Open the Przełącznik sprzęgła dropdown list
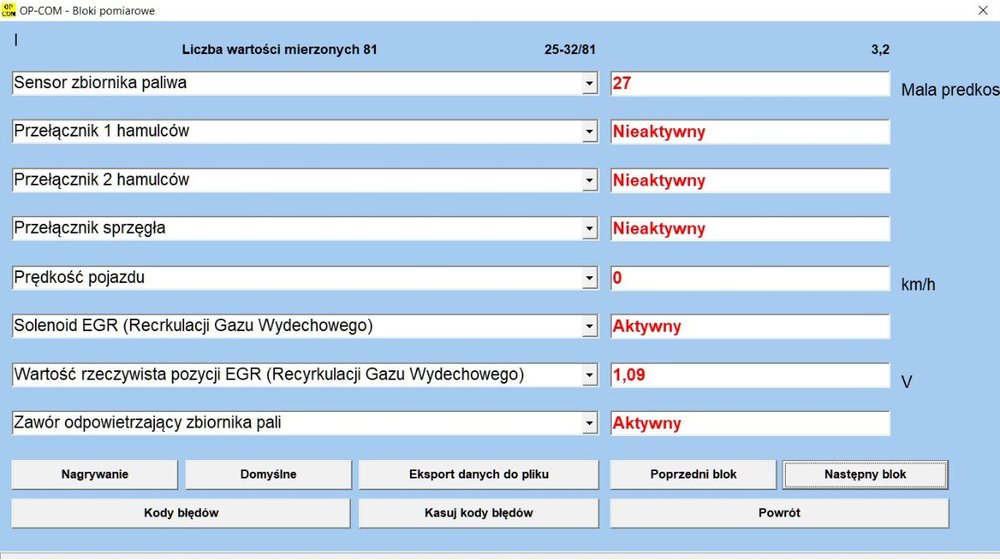Viewport: 1000px width, 560px height. point(589,230)
